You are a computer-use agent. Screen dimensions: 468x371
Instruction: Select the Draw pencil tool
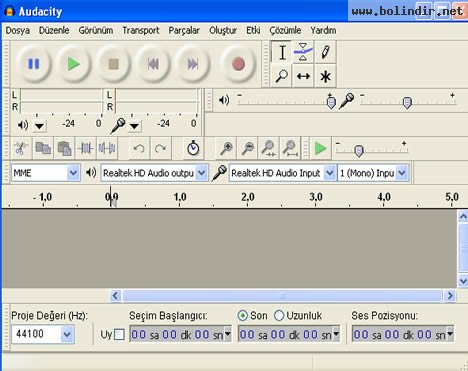click(325, 53)
